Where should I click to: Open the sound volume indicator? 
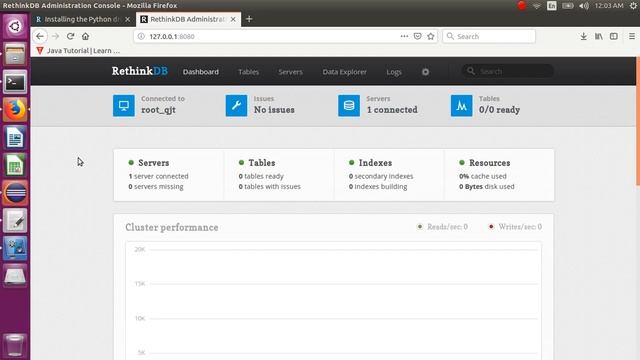(584, 6)
